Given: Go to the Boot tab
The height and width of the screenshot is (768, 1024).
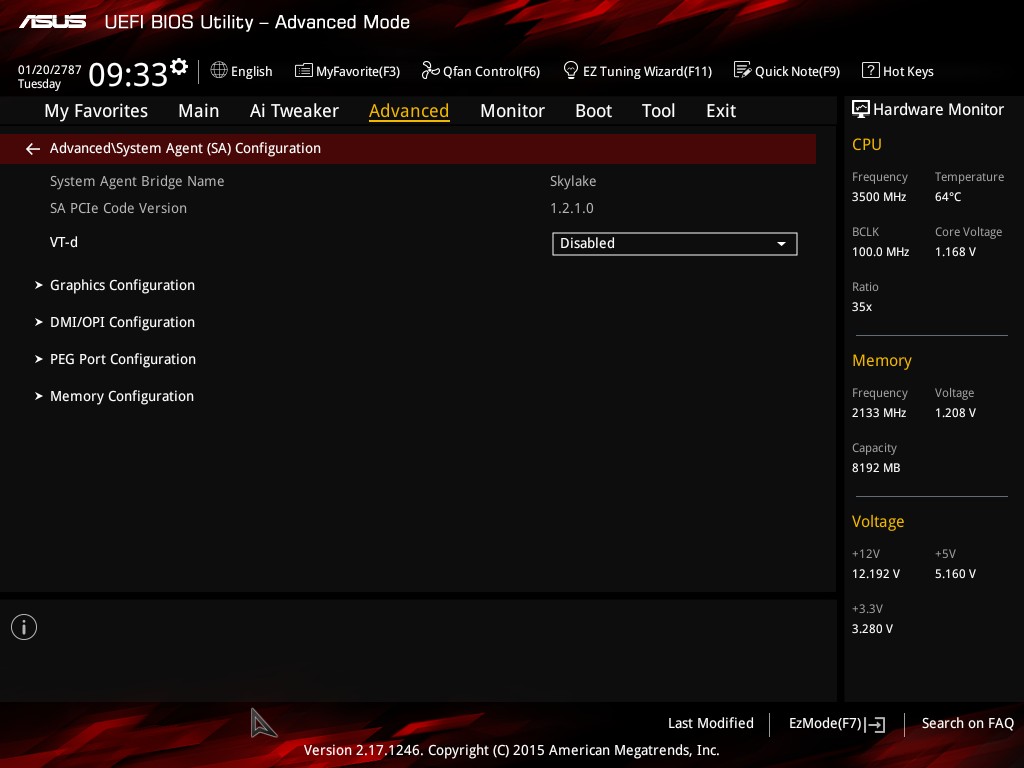Looking at the screenshot, I should point(594,111).
